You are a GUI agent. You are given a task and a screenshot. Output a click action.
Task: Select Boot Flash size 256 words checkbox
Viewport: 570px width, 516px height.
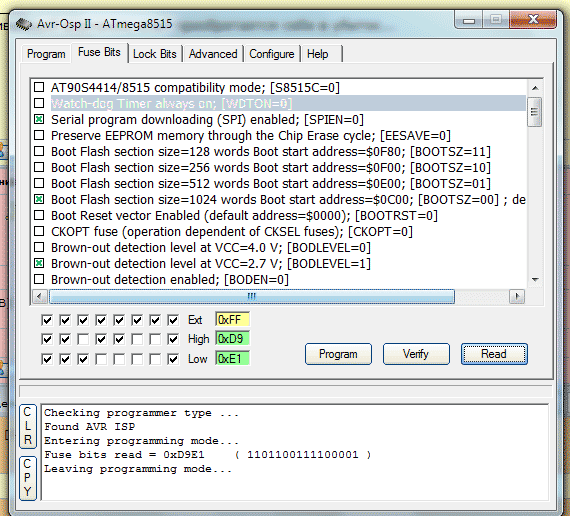[x=39, y=167]
